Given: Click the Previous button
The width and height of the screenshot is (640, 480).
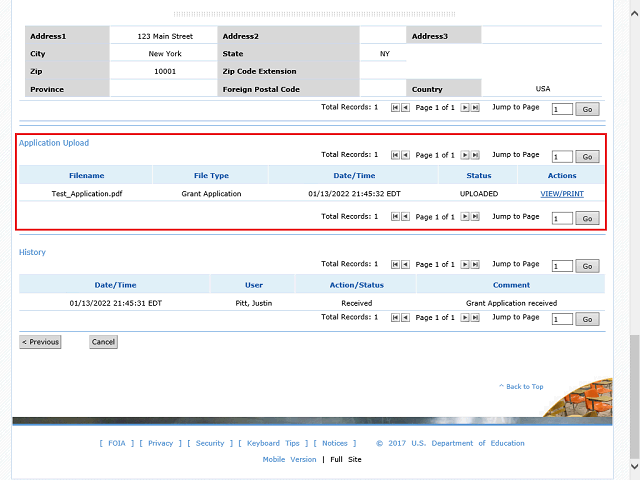Looking at the screenshot, I should point(40,342).
